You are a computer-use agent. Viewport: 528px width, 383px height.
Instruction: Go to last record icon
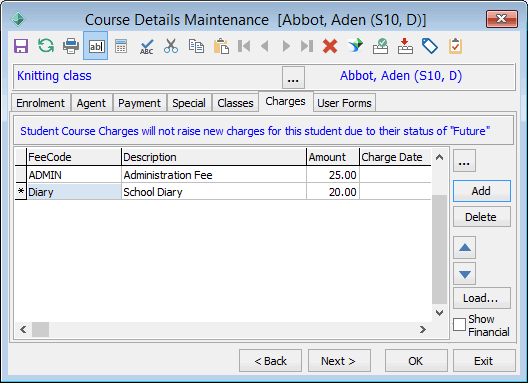tap(307, 46)
